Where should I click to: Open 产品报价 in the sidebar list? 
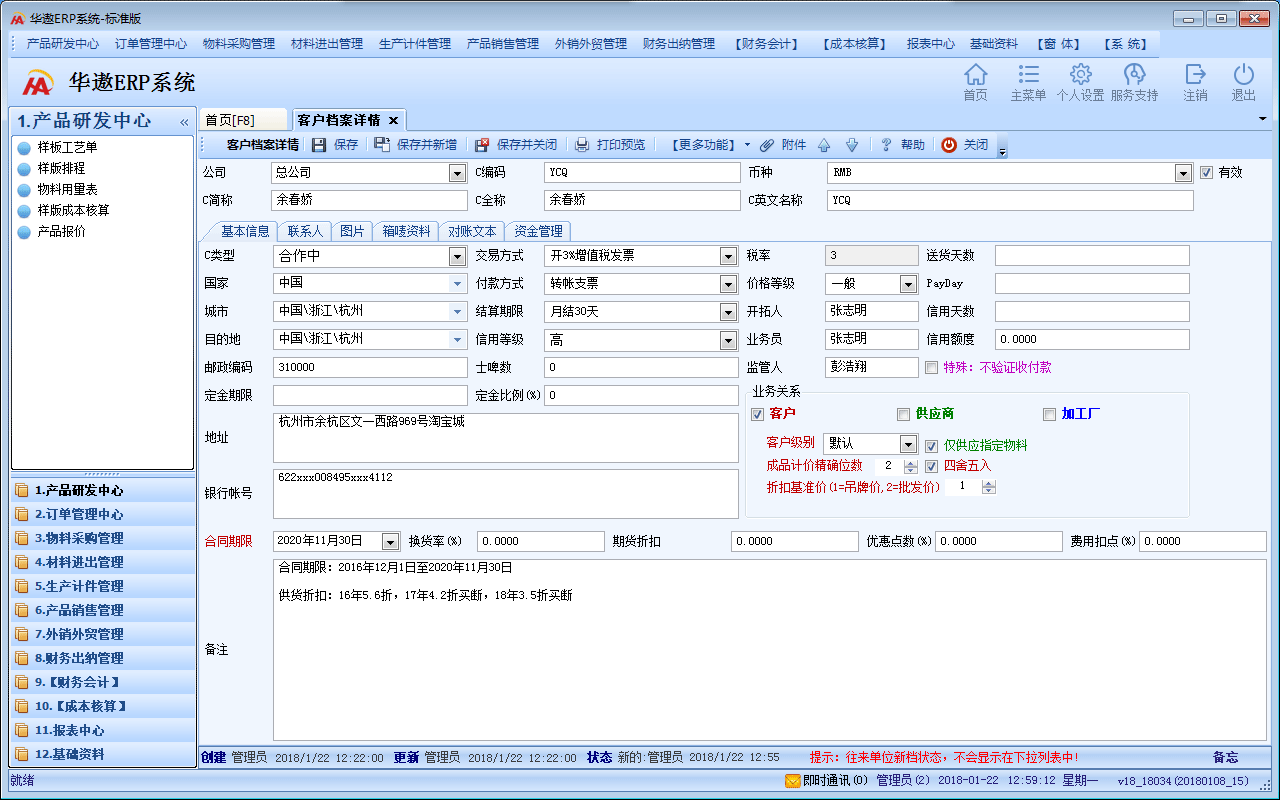61,231
